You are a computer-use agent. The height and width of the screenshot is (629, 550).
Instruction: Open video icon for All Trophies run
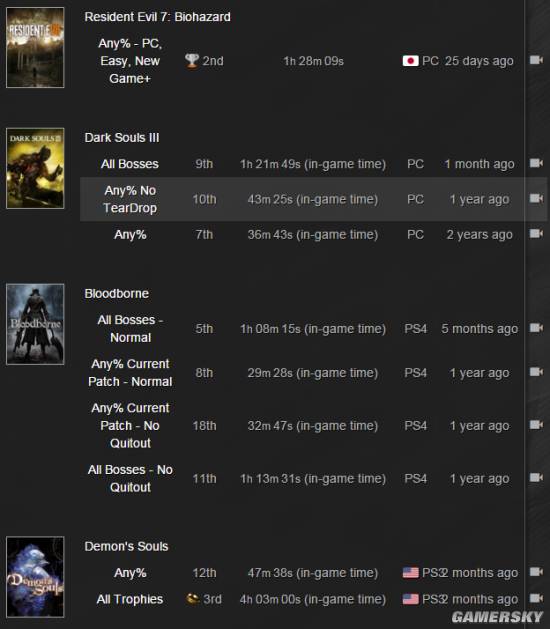point(536,599)
